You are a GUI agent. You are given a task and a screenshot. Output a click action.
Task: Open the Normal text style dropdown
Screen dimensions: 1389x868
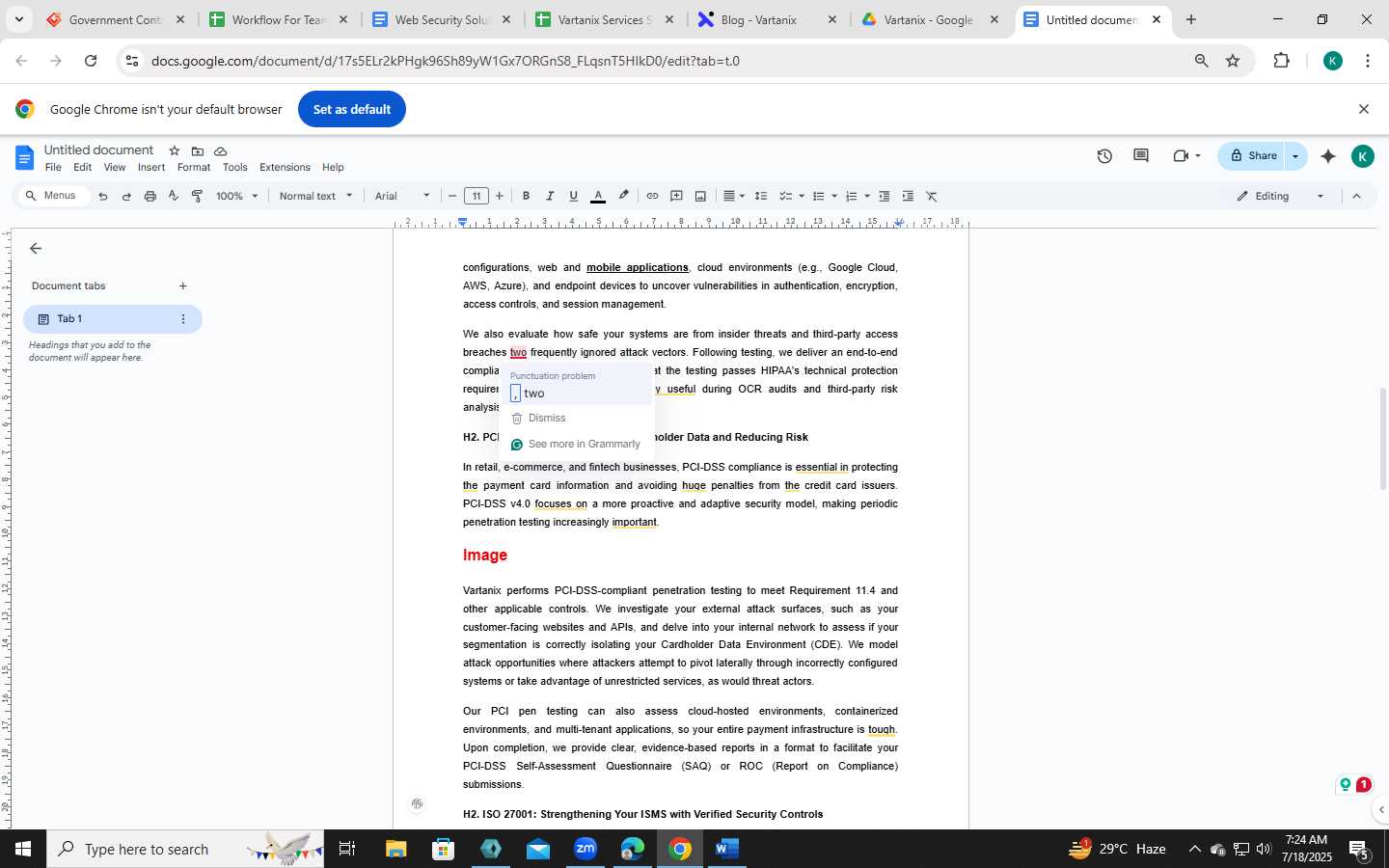click(x=315, y=196)
